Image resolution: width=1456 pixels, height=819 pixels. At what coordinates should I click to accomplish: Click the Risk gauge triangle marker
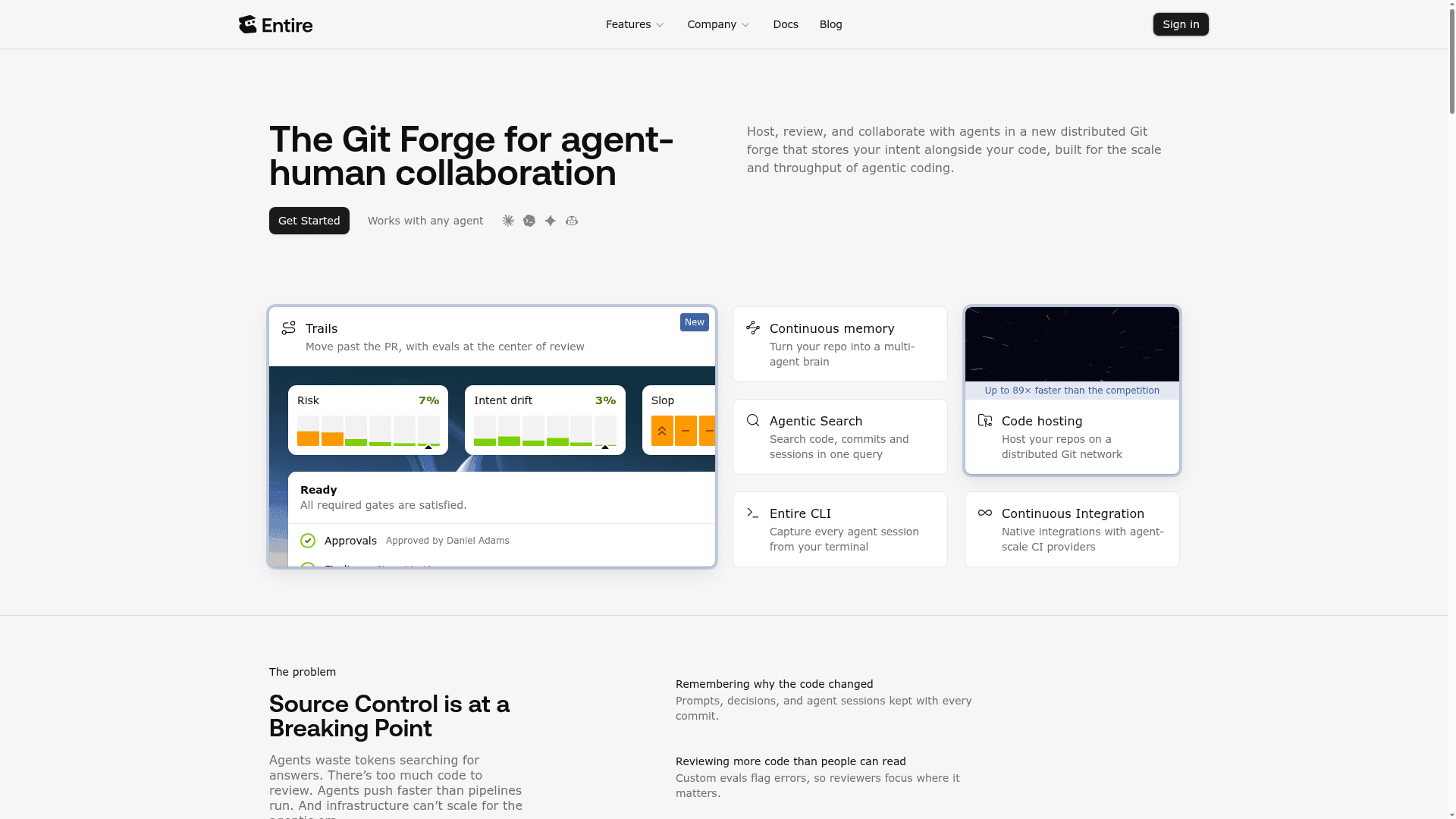coord(428,447)
